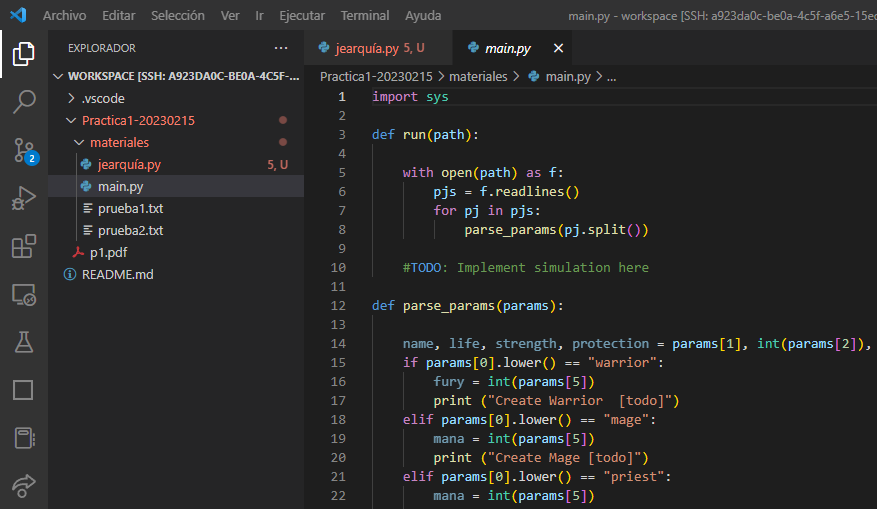
Task: Switch to the jearquía.py tab
Action: pos(379,48)
